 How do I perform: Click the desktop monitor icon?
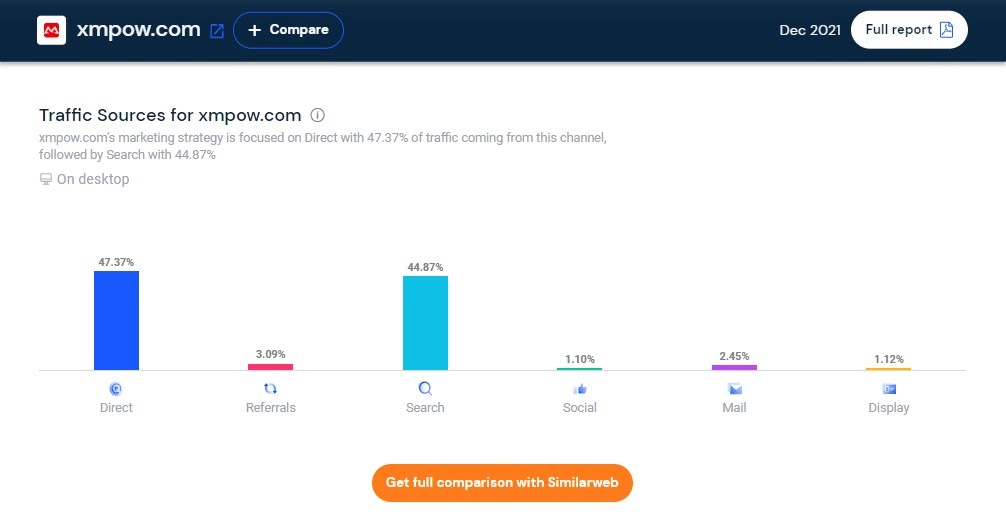(46, 179)
